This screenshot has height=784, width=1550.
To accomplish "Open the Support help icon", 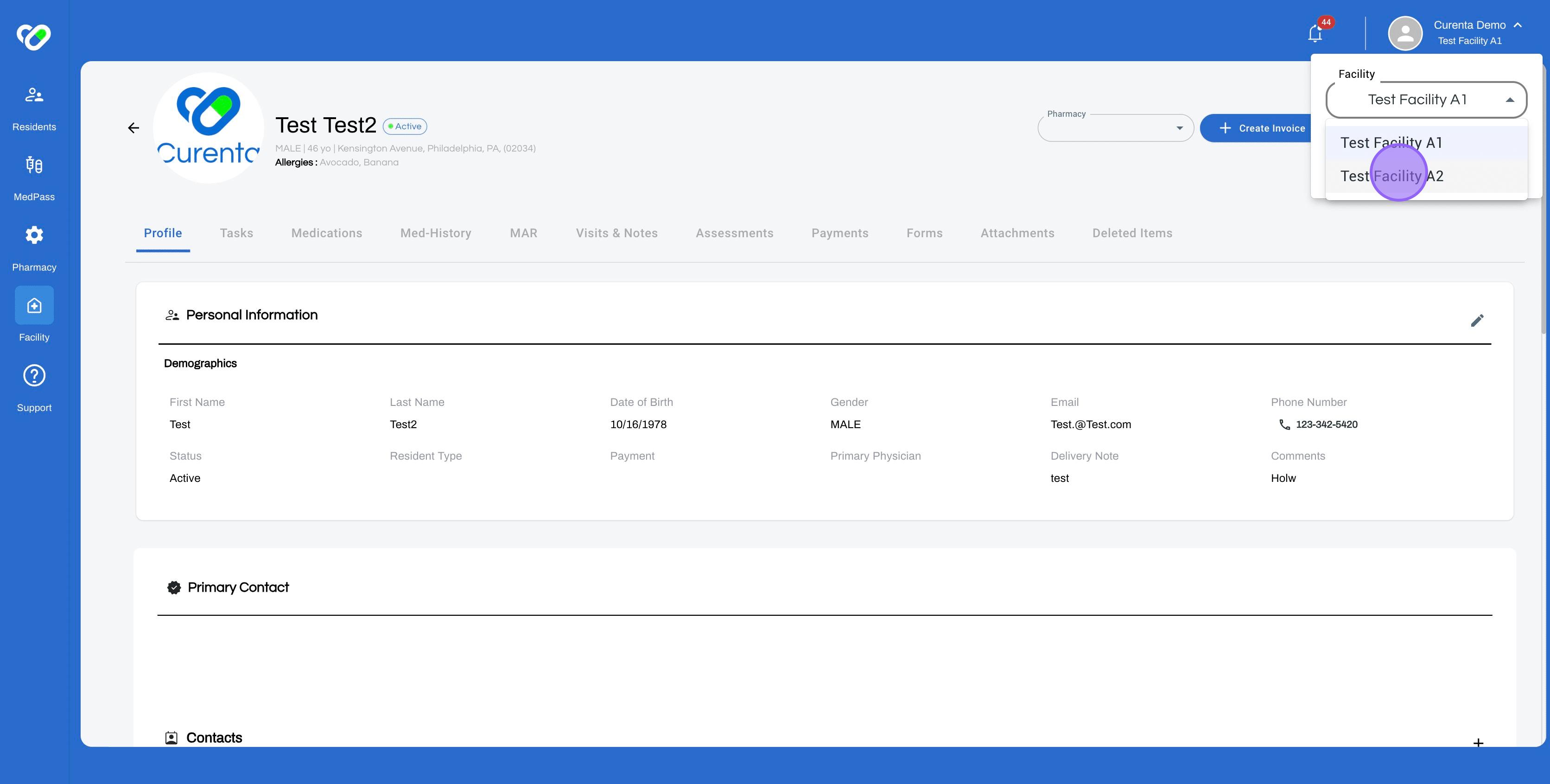I will (x=34, y=376).
